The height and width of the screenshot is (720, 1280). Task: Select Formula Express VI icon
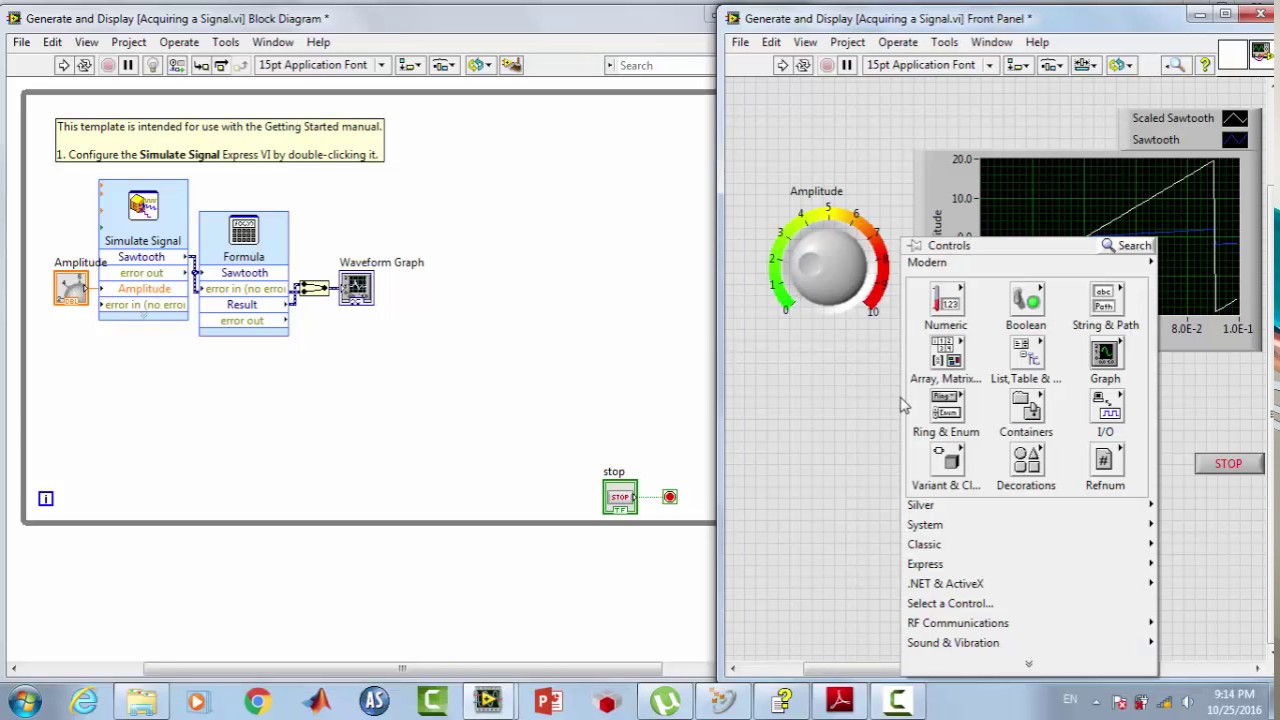coord(244,232)
